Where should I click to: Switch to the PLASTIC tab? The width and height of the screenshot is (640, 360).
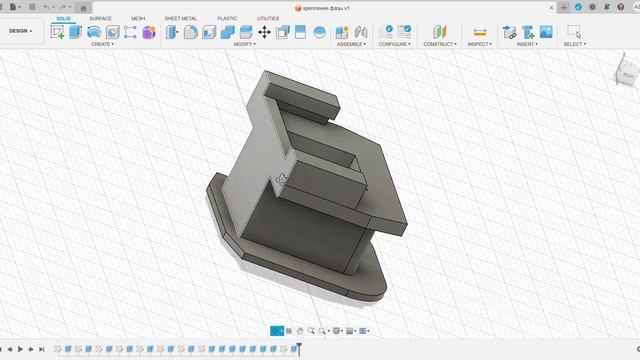click(x=227, y=19)
